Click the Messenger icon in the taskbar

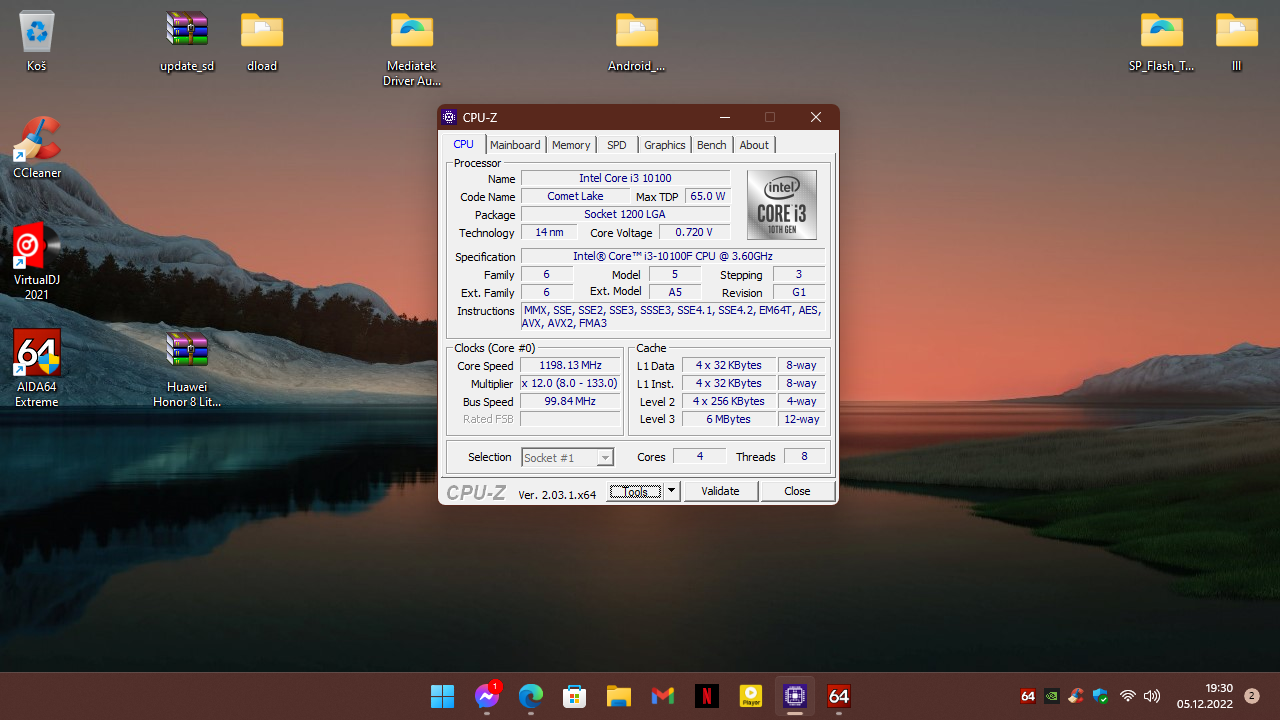point(487,696)
